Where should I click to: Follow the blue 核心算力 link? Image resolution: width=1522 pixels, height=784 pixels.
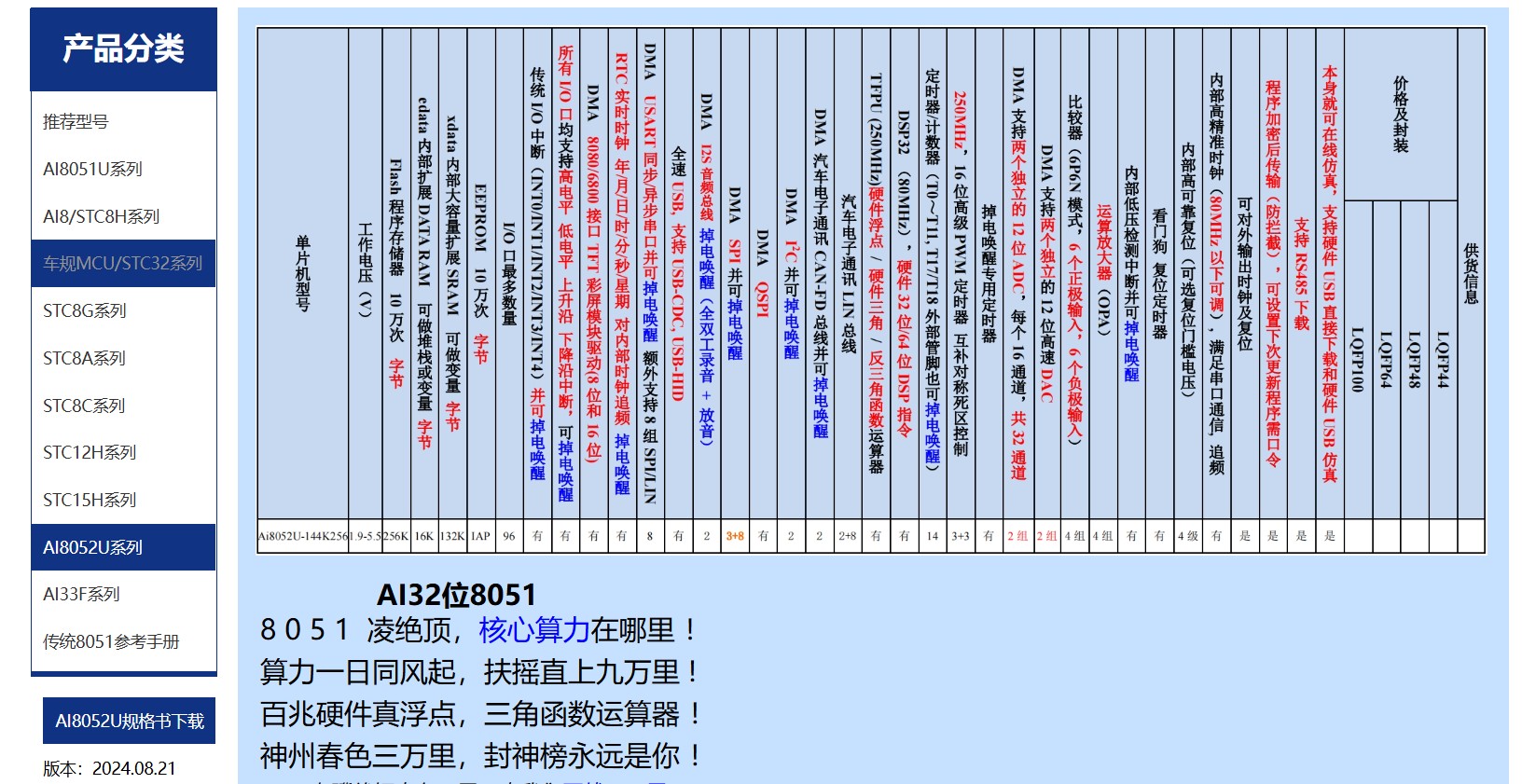[x=534, y=630]
